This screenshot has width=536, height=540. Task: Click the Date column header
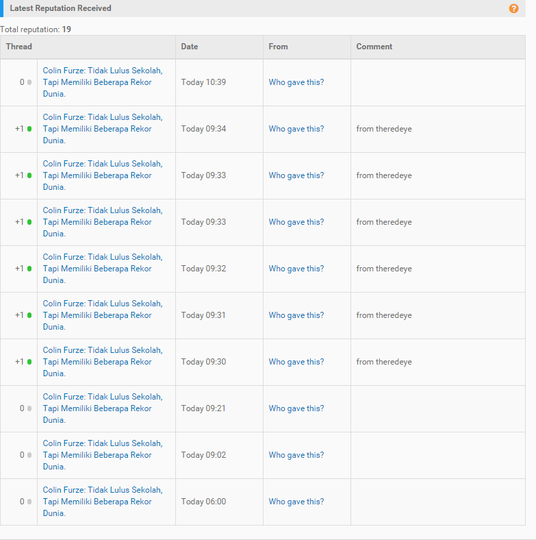pyautogui.click(x=189, y=46)
